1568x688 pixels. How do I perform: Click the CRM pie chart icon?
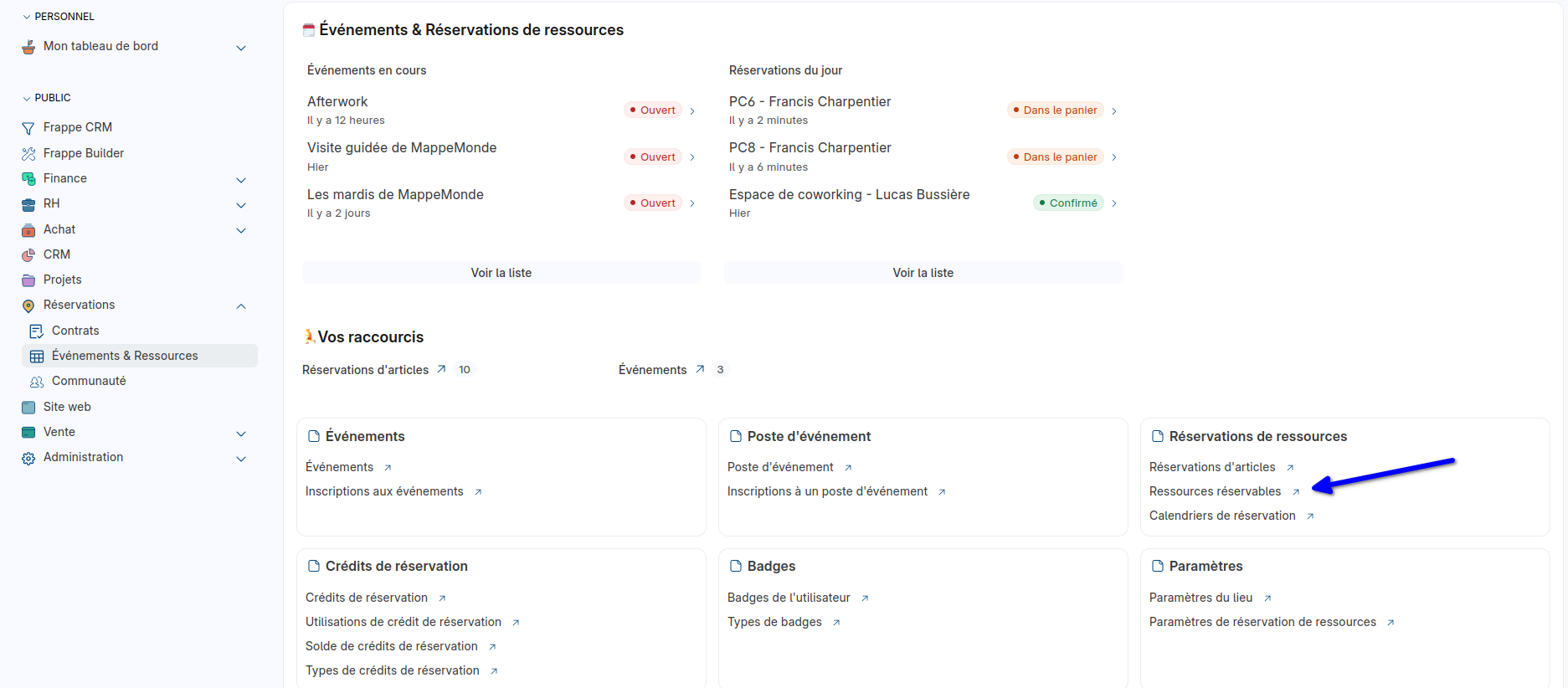click(28, 254)
